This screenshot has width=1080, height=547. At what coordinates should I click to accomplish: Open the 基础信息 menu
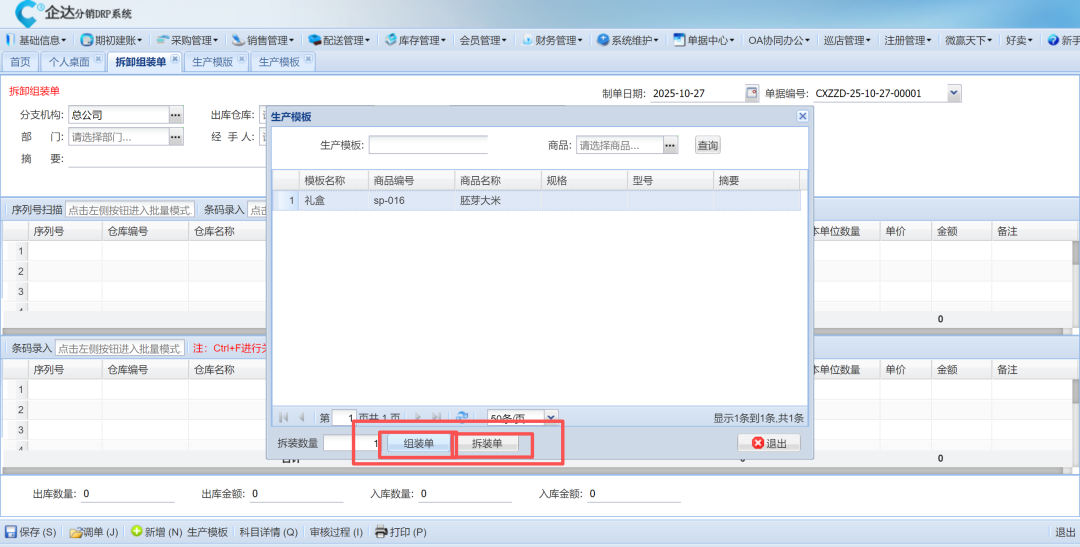[39, 41]
